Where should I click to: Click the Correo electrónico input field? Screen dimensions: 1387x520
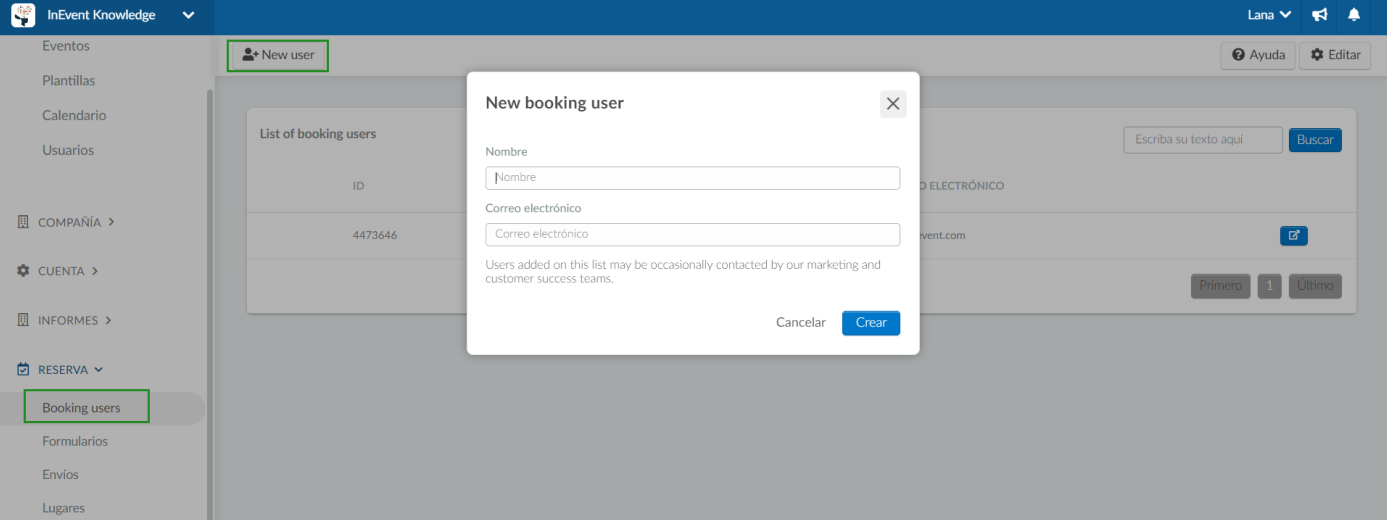pyautogui.click(x=693, y=234)
